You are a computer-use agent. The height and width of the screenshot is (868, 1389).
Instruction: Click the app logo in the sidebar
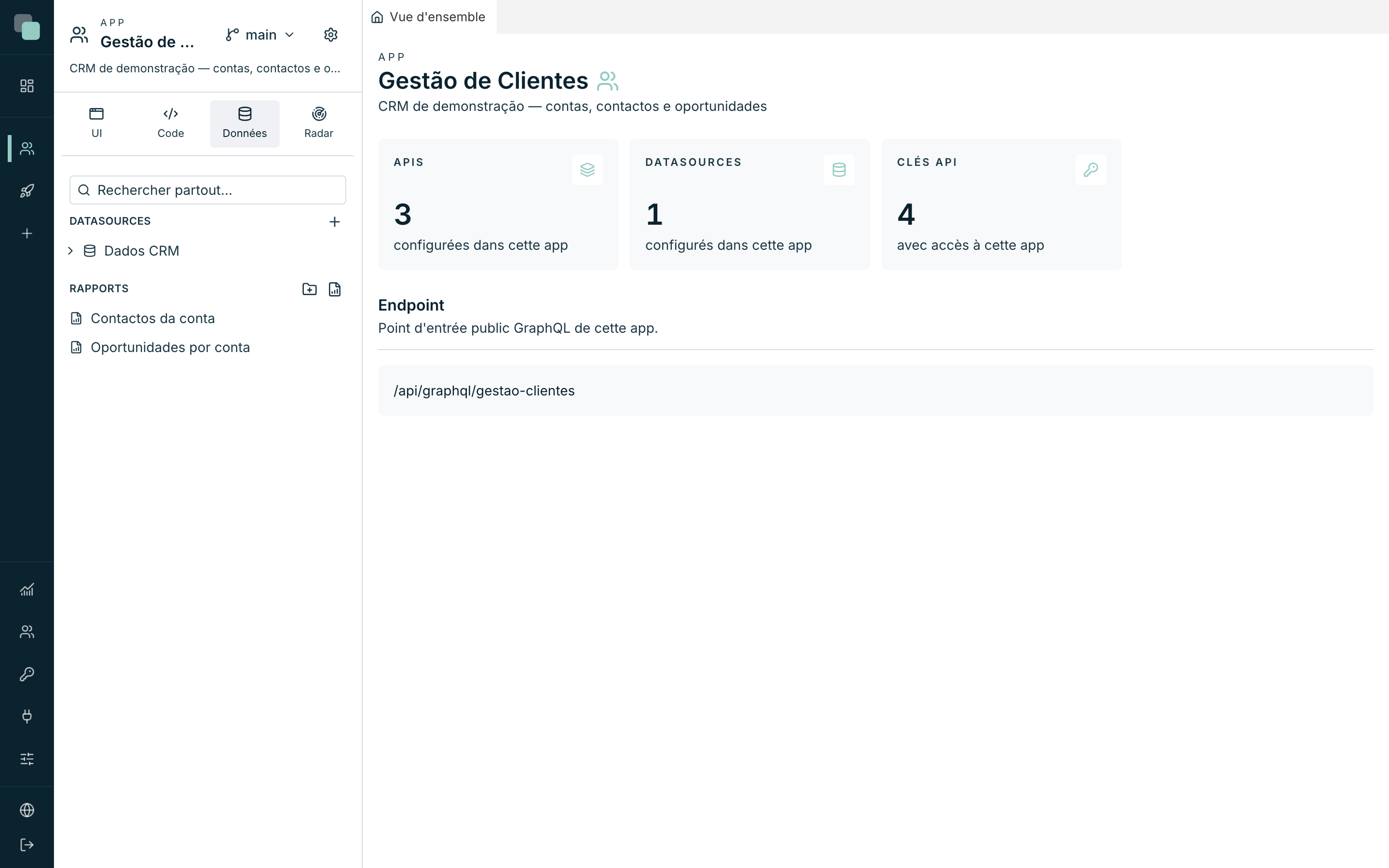pos(27,27)
